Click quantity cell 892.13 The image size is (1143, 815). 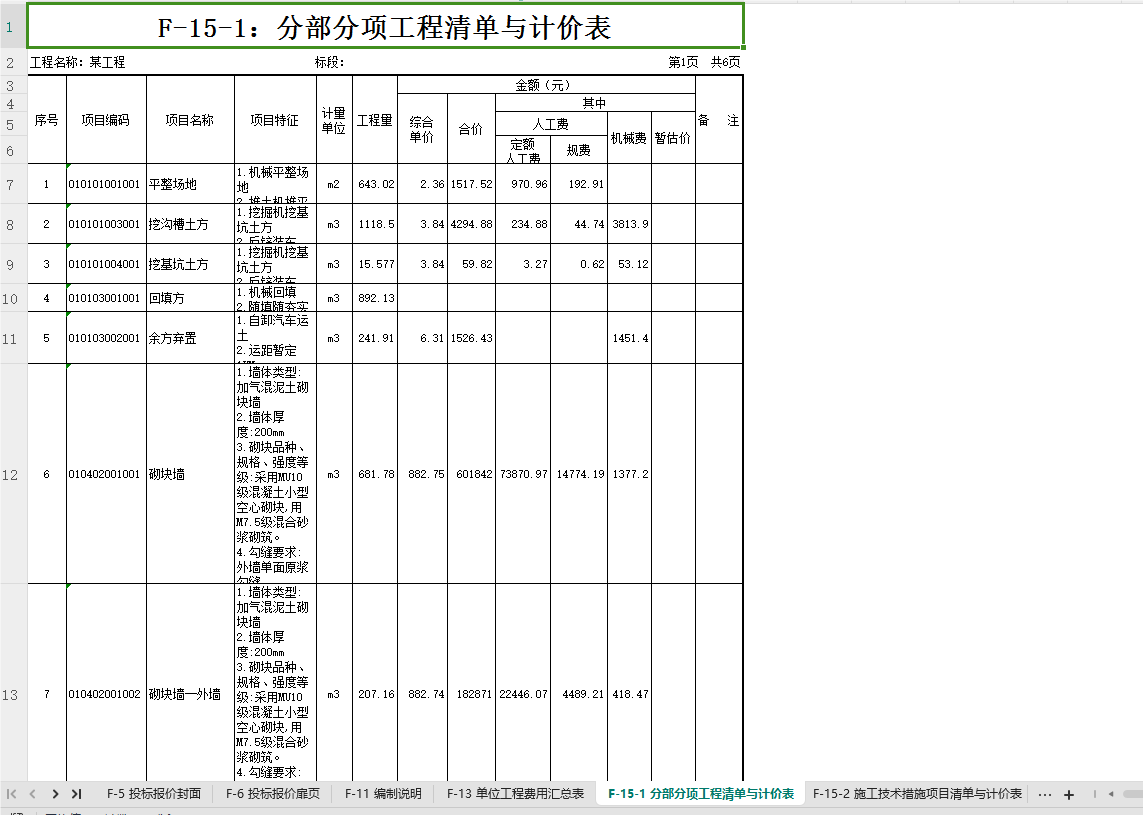(x=375, y=298)
